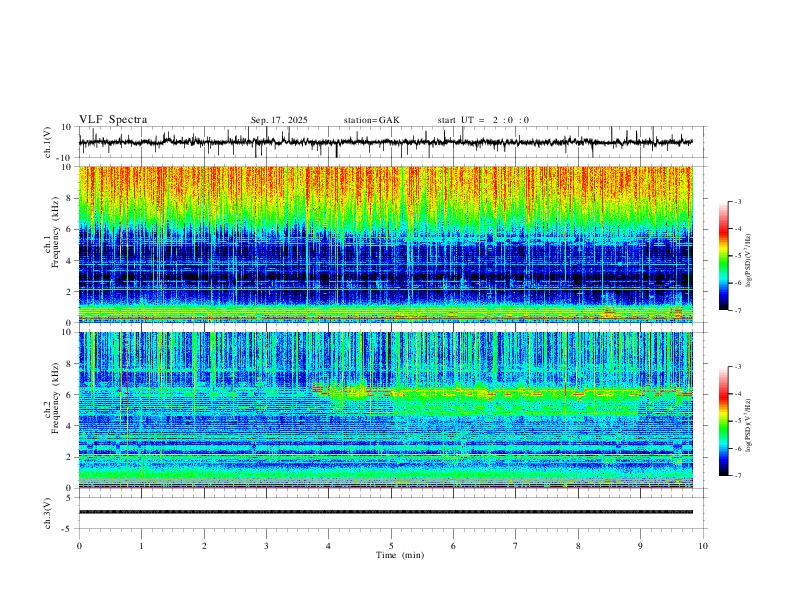Click the time axis tick label "8"
This screenshot has height=612, width=792.
click(578, 546)
